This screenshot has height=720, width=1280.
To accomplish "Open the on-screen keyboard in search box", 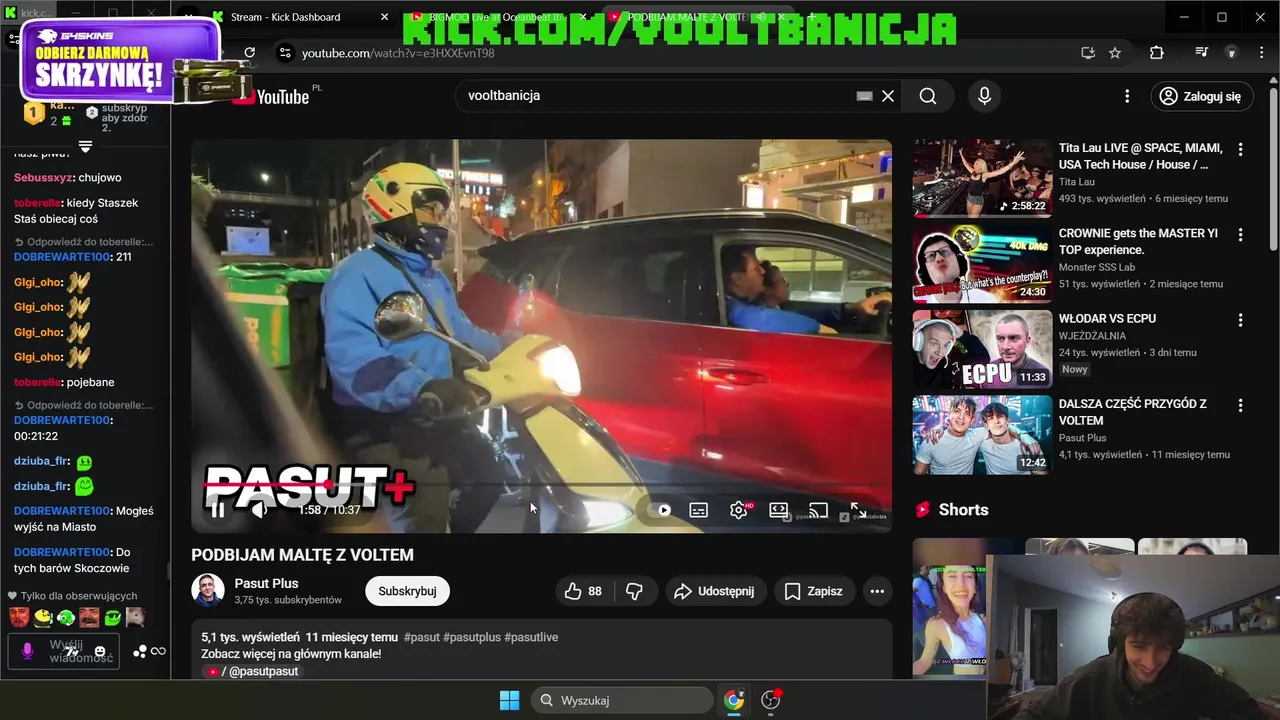I will click(865, 96).
